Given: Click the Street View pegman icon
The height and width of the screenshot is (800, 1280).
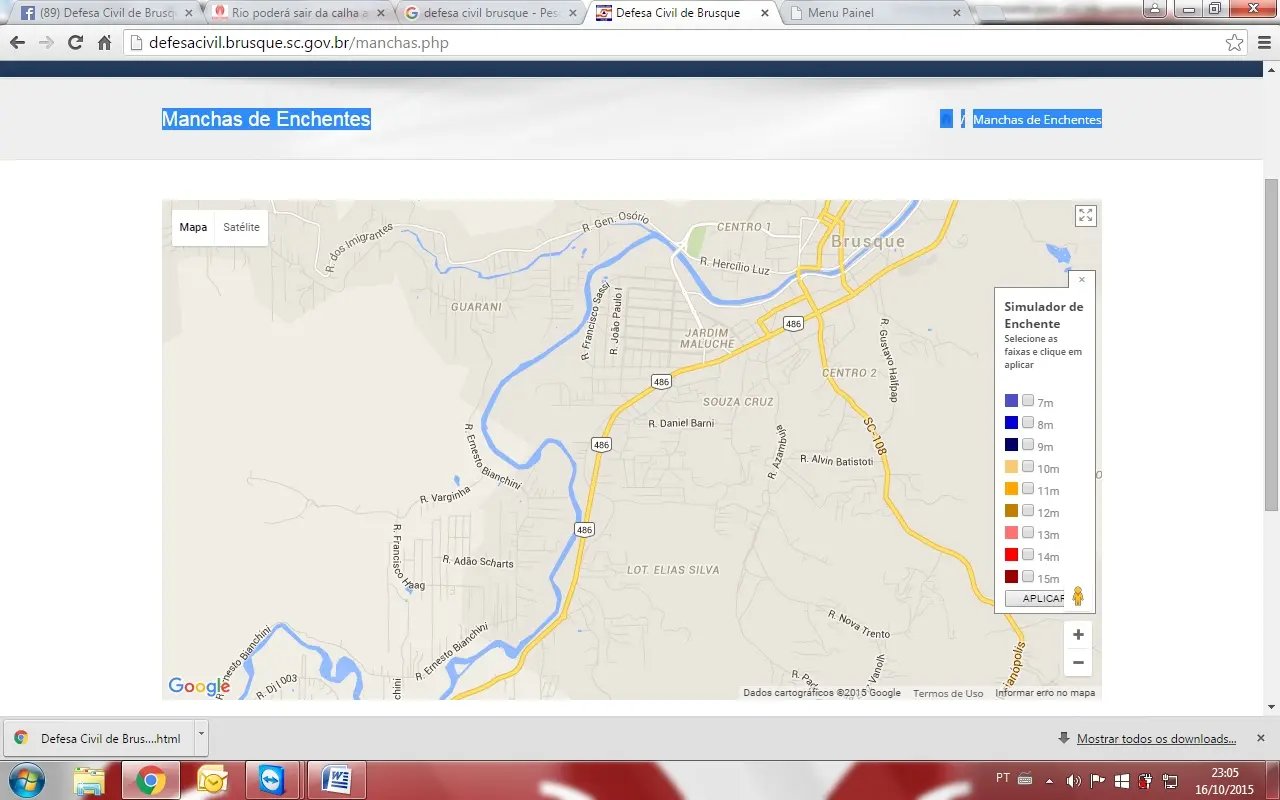Looking at the screenshot, I should [x=1078, y=597].
